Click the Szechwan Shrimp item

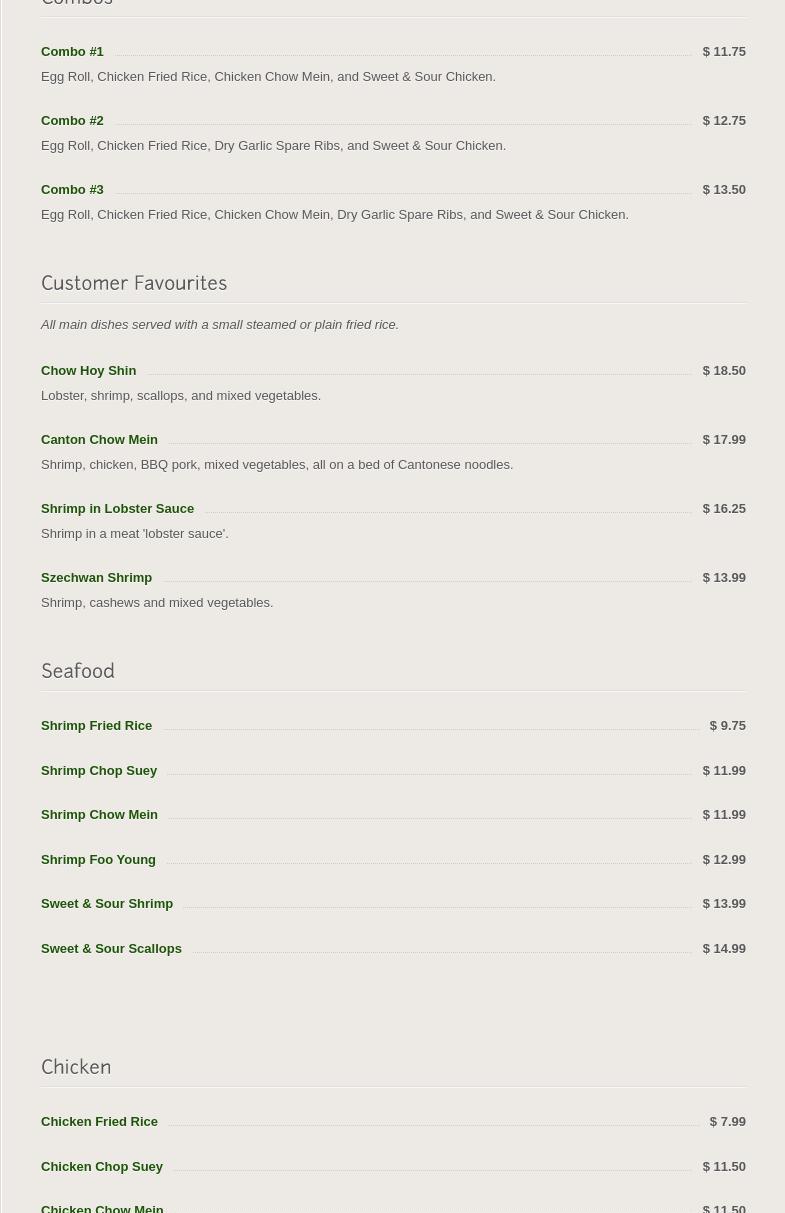[x=96, y=578]
